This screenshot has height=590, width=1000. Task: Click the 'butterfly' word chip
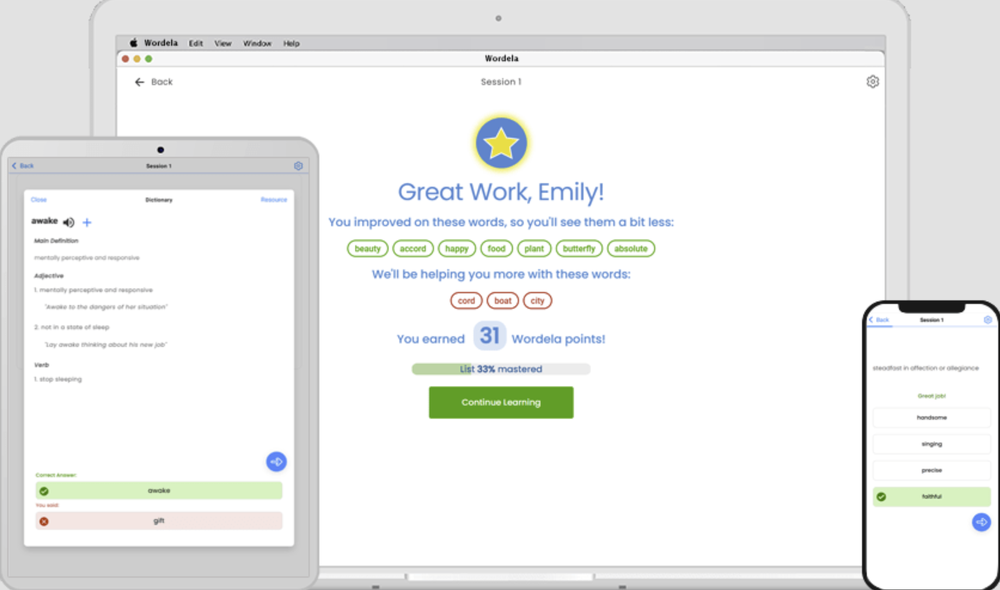click(578, 248)
